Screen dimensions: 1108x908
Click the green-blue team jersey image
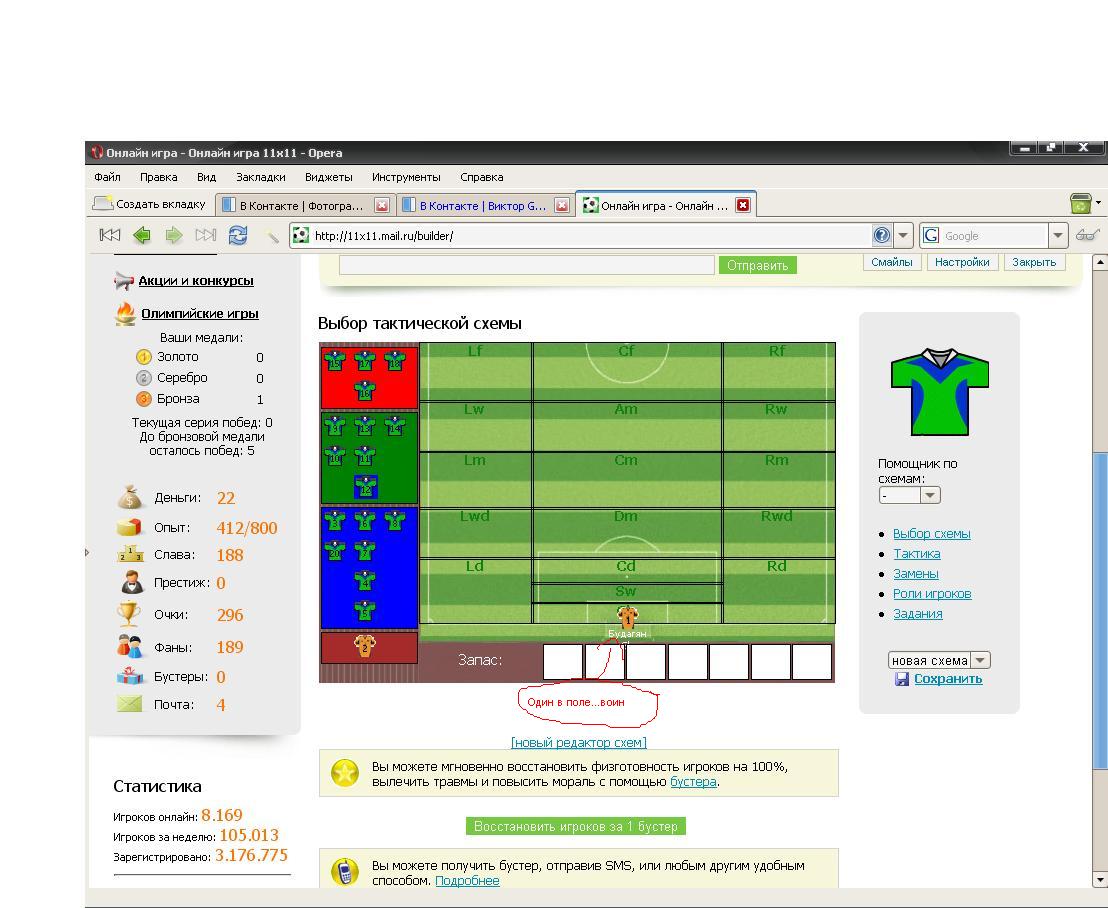click(939, 391)
